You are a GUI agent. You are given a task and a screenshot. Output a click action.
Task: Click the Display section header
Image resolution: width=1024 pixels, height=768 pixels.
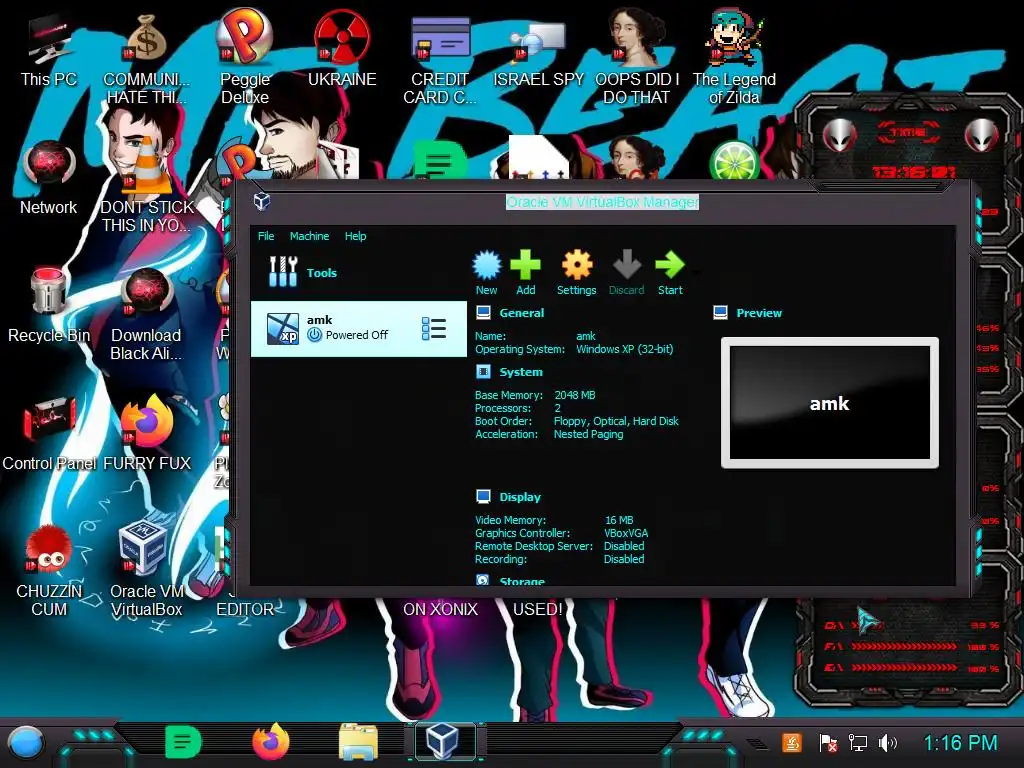(x=520, y=497)
